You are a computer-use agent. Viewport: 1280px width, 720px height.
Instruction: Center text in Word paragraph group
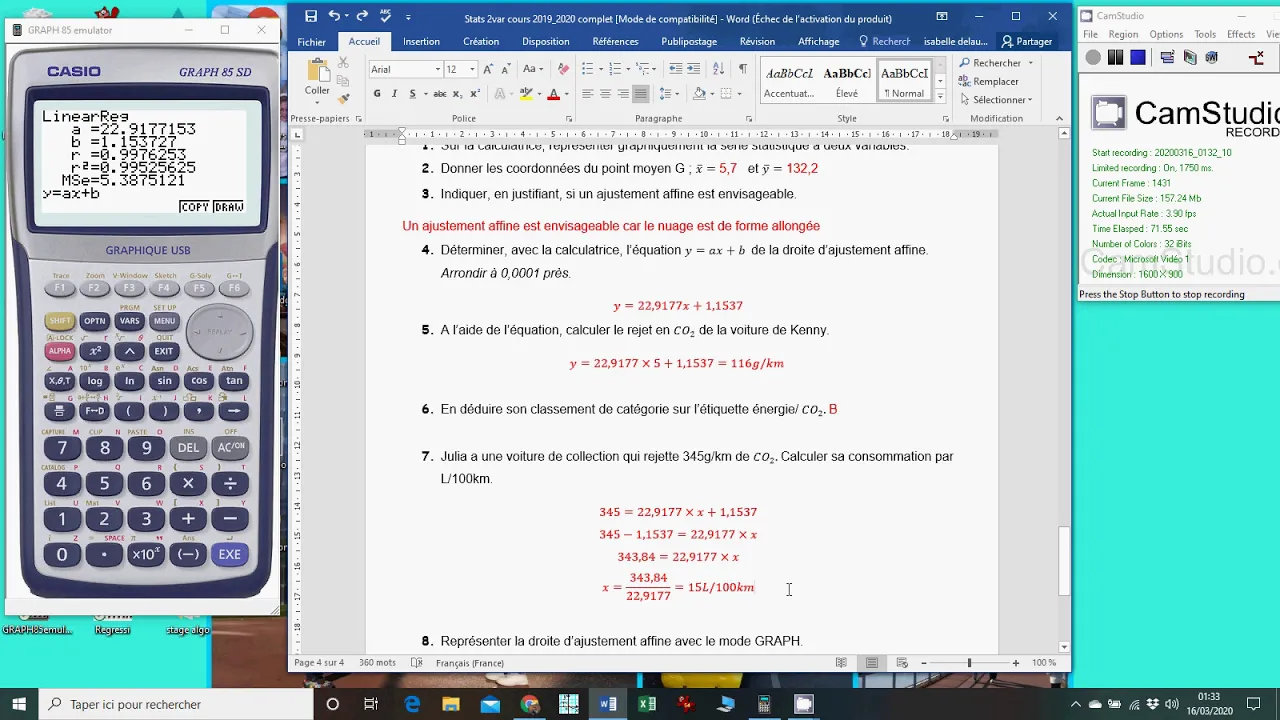[x=605, y=94]
